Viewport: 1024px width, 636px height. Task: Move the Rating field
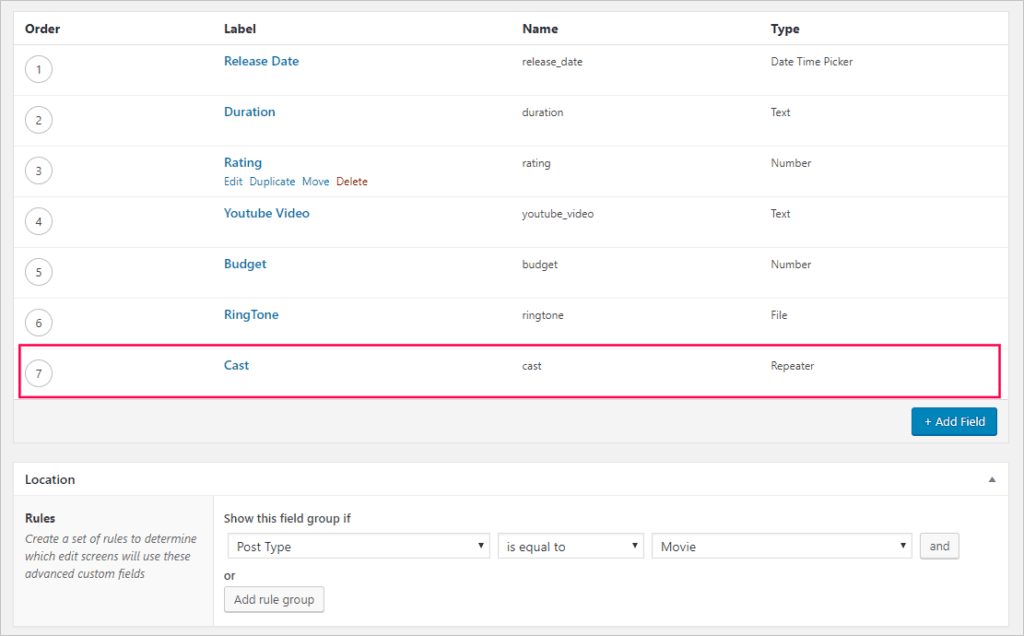pos(315,181)
